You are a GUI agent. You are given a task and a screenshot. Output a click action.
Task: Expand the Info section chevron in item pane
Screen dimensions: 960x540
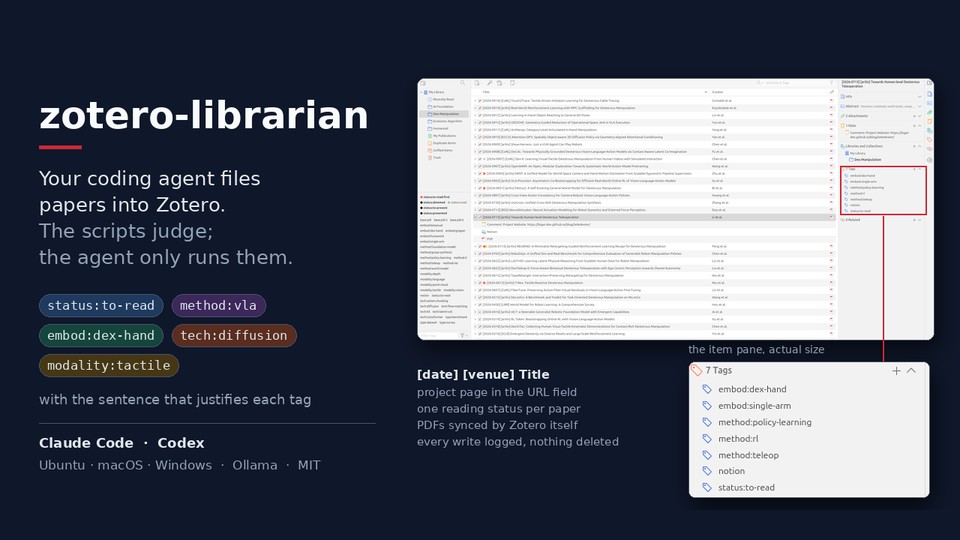(920, 96)
